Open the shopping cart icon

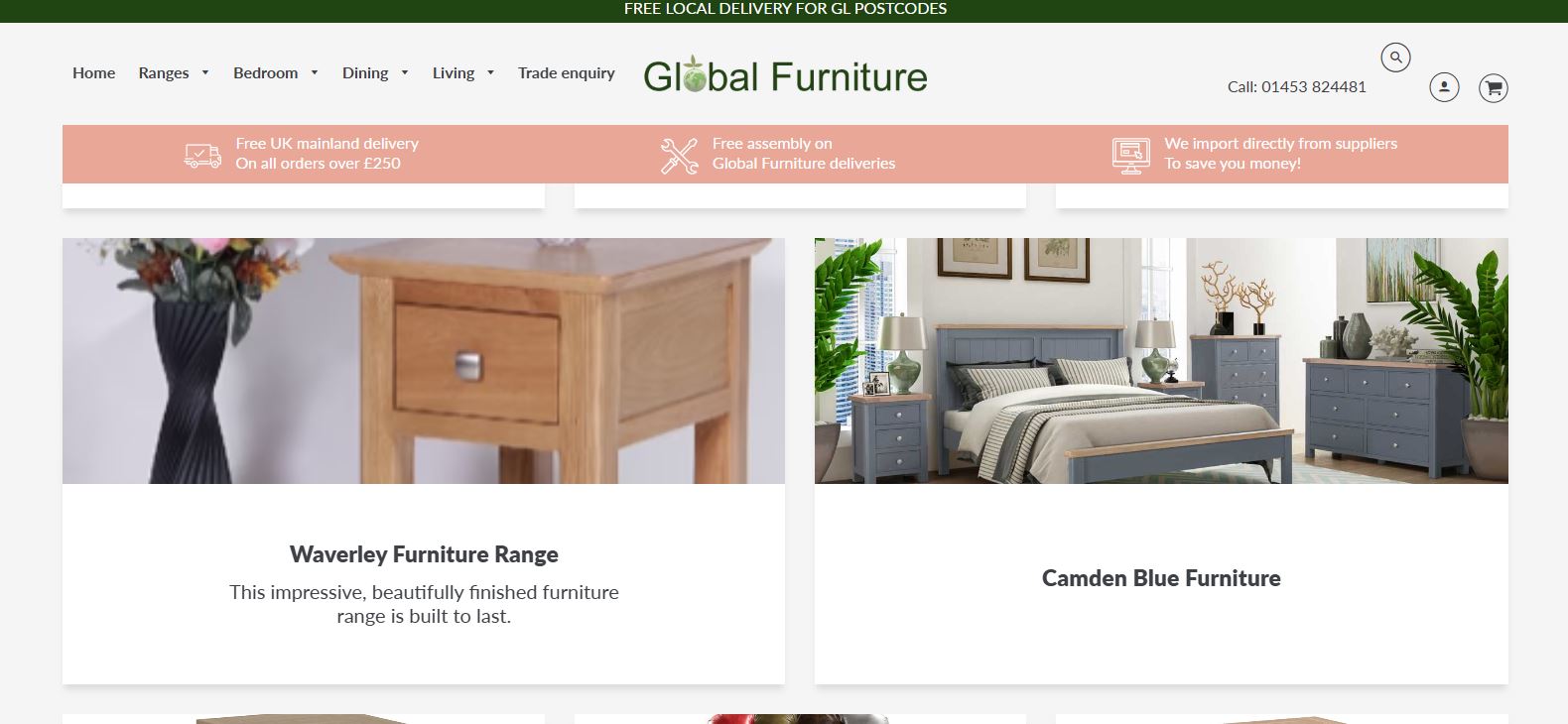(x=1494, y=88)
